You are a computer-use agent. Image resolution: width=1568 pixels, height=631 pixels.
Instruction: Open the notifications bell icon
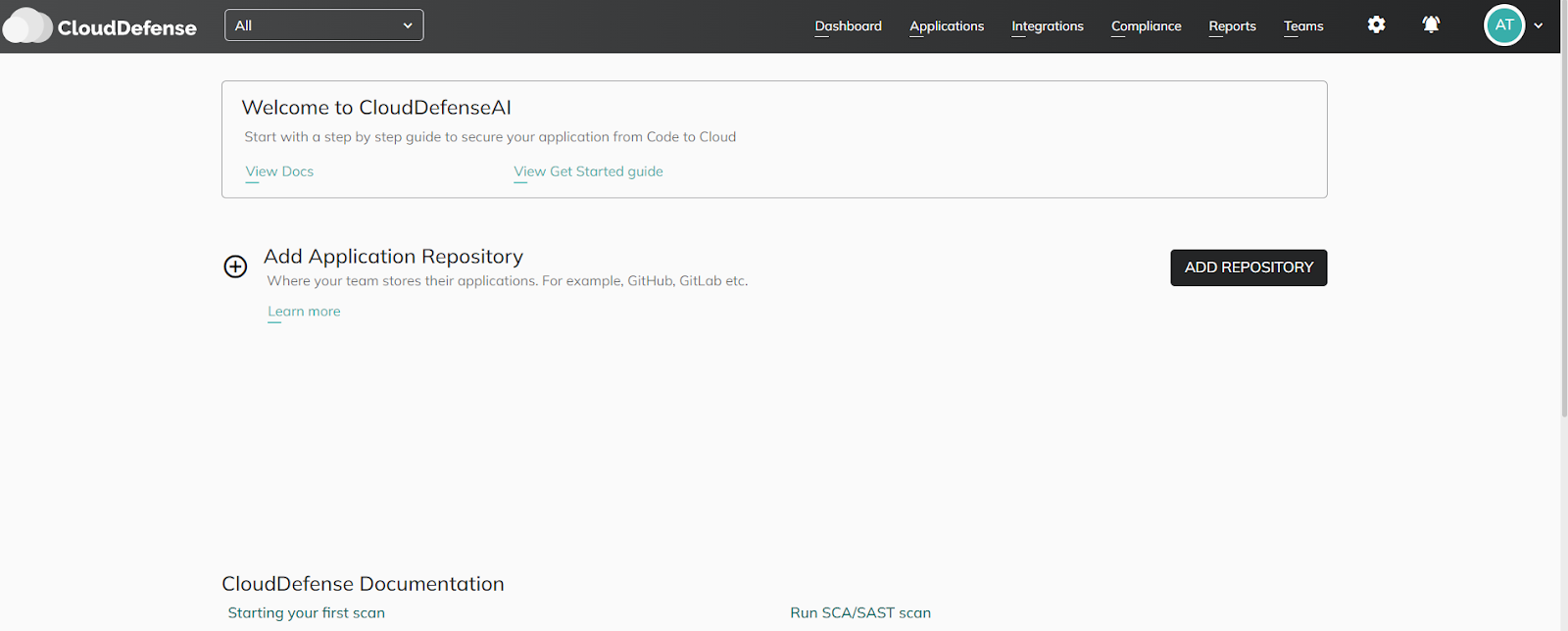pos(1431,24)
